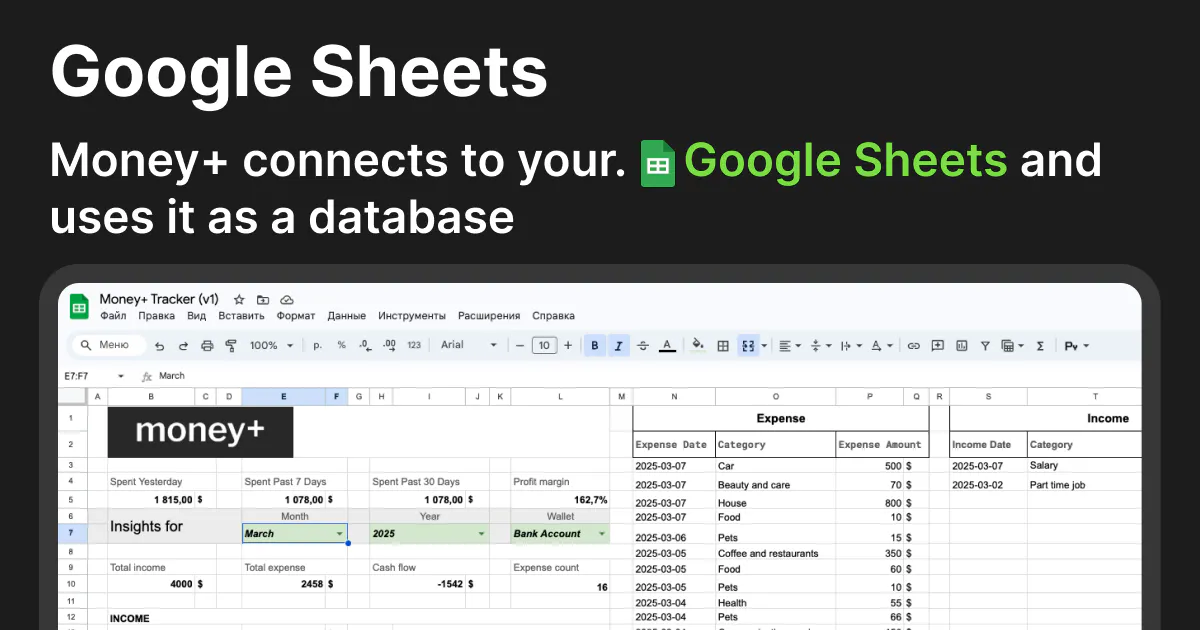Decrease decimal places

(365, 345)
